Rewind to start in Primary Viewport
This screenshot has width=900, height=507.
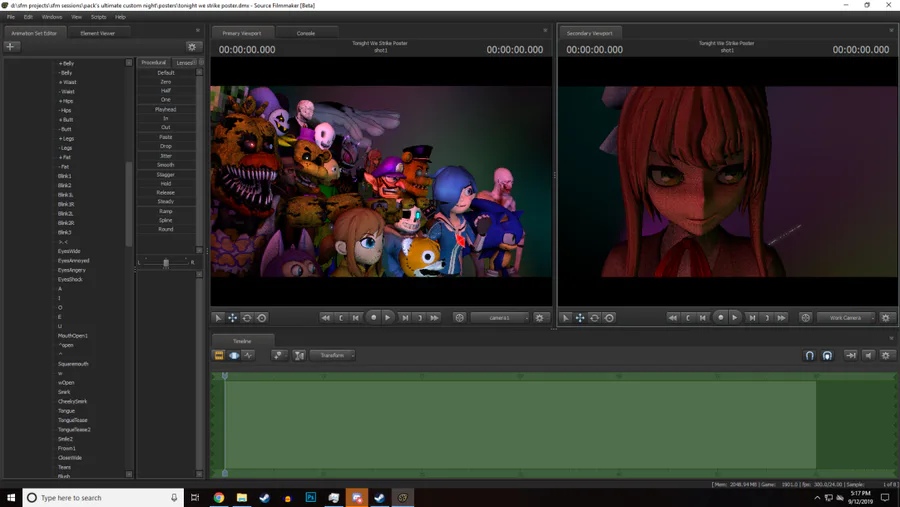click(325, 318)
